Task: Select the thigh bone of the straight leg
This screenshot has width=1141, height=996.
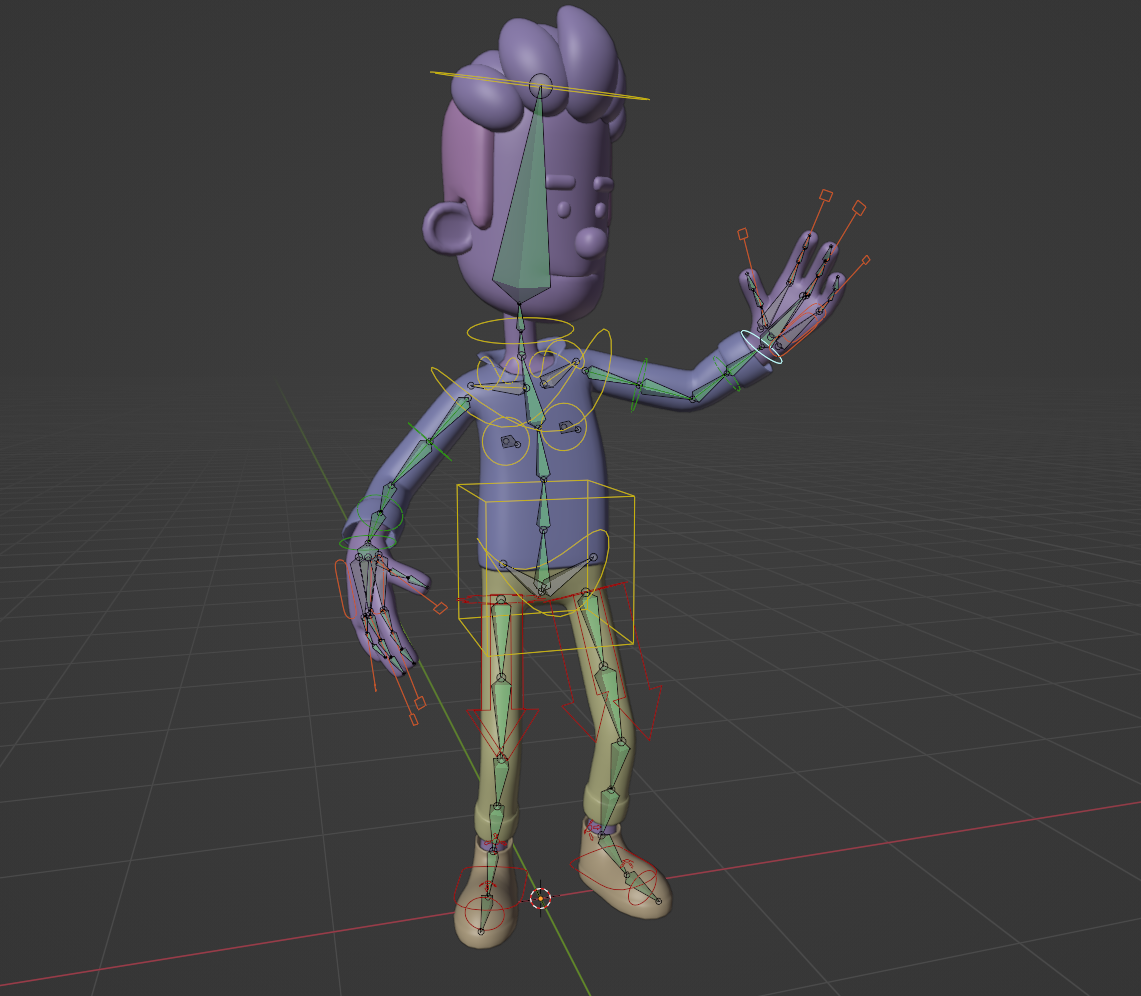Action: [x=501, y=638]
